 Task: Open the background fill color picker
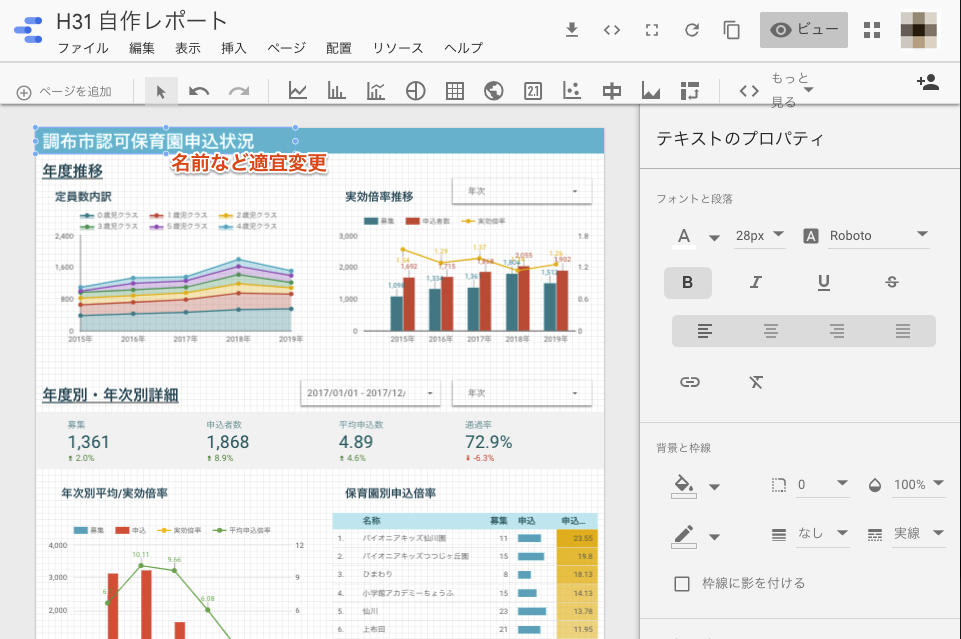tap(696, 486)
